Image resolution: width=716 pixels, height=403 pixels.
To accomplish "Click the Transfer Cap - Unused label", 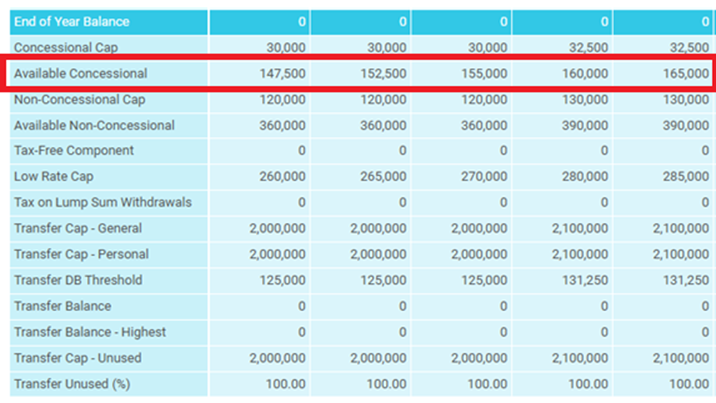I will tap(76, 358).
